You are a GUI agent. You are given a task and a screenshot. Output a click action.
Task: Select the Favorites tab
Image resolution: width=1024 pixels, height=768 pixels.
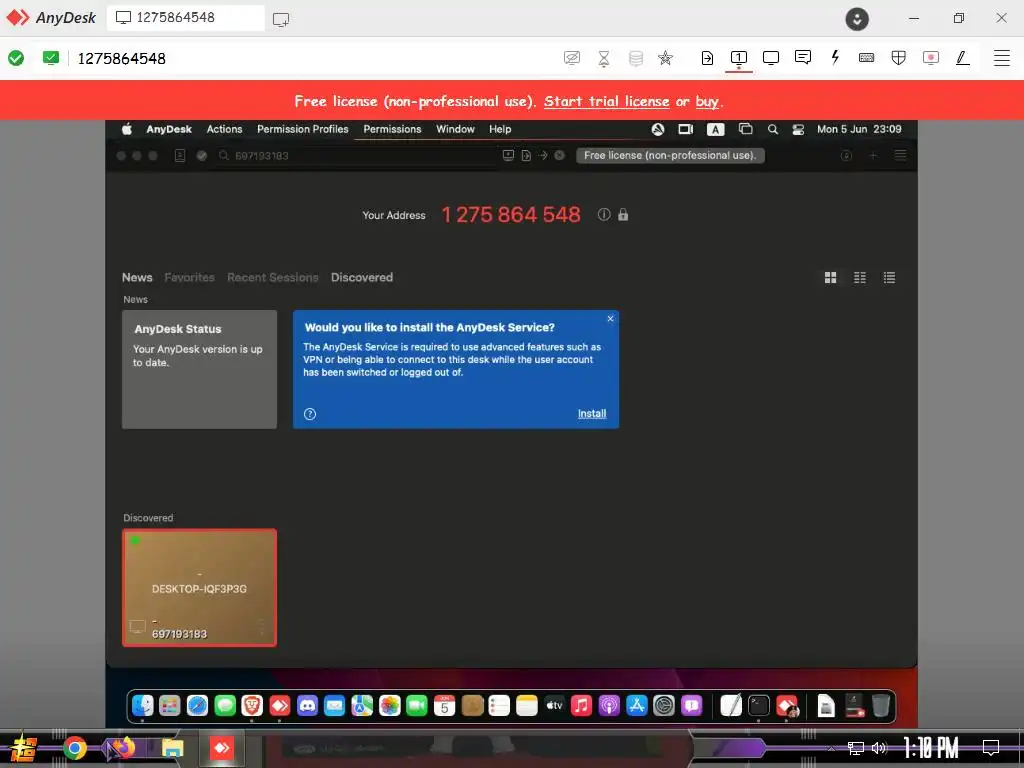[x=189, y=278]
